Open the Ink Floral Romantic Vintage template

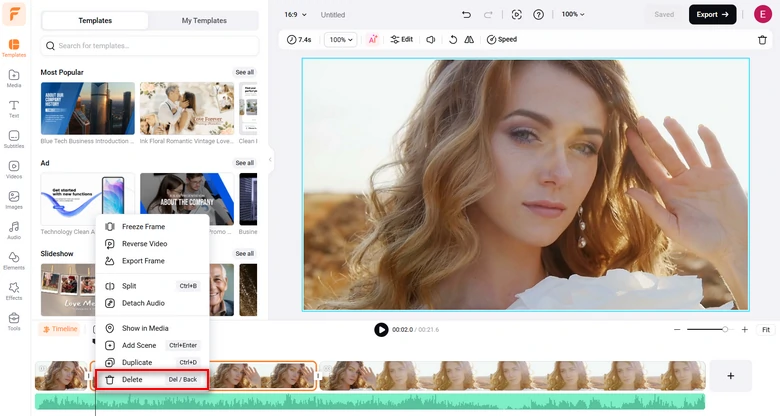pos(187,108)
